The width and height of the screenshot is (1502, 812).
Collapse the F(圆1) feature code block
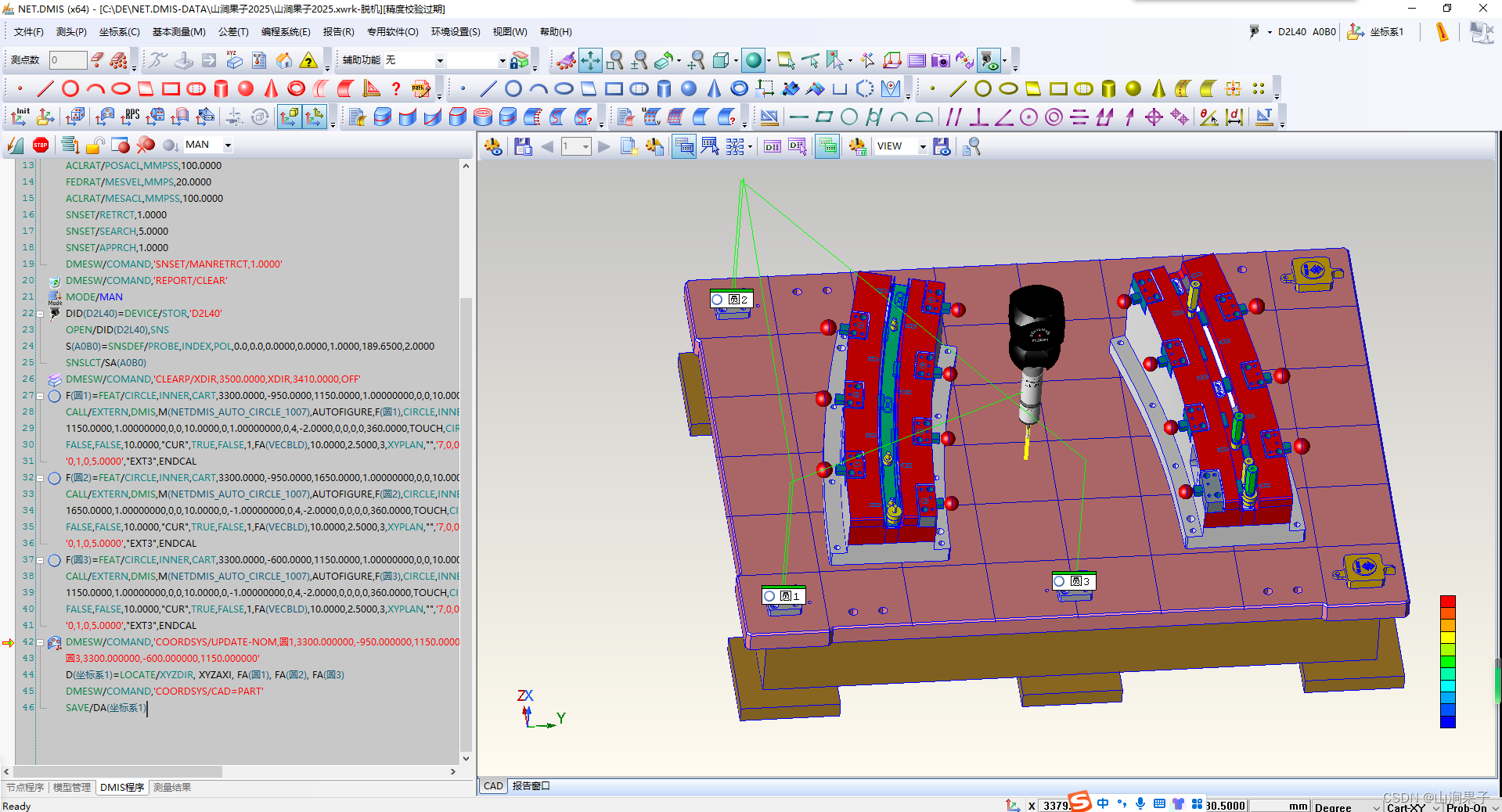click(x=40, y=396)
